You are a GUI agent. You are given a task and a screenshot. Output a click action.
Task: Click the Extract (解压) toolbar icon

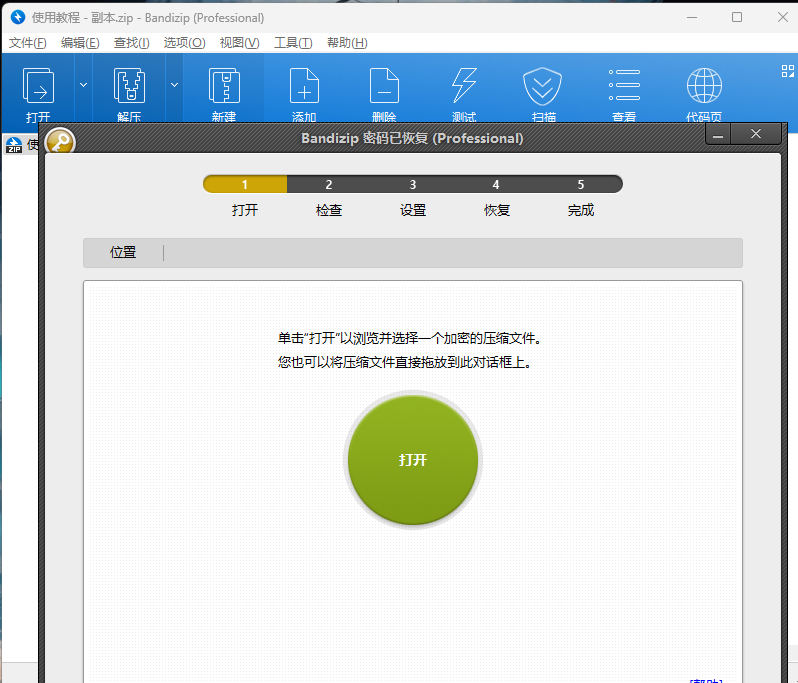tap(129, 86)
